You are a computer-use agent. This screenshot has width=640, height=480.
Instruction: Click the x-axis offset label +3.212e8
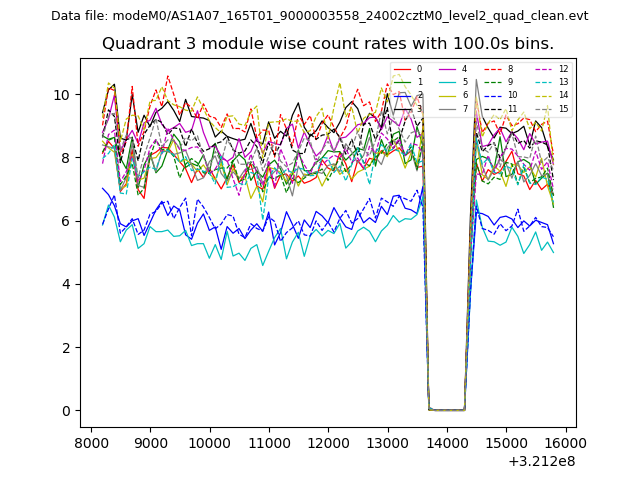pyautogui.click(x=540, y=461)
